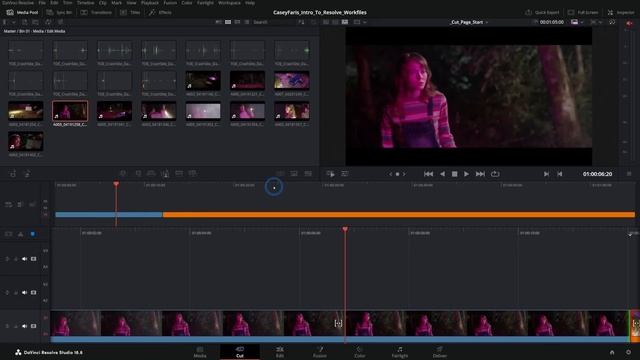Open project settings gear icon
This screenshot has width=640, height=360.
[x=628, y=352]
